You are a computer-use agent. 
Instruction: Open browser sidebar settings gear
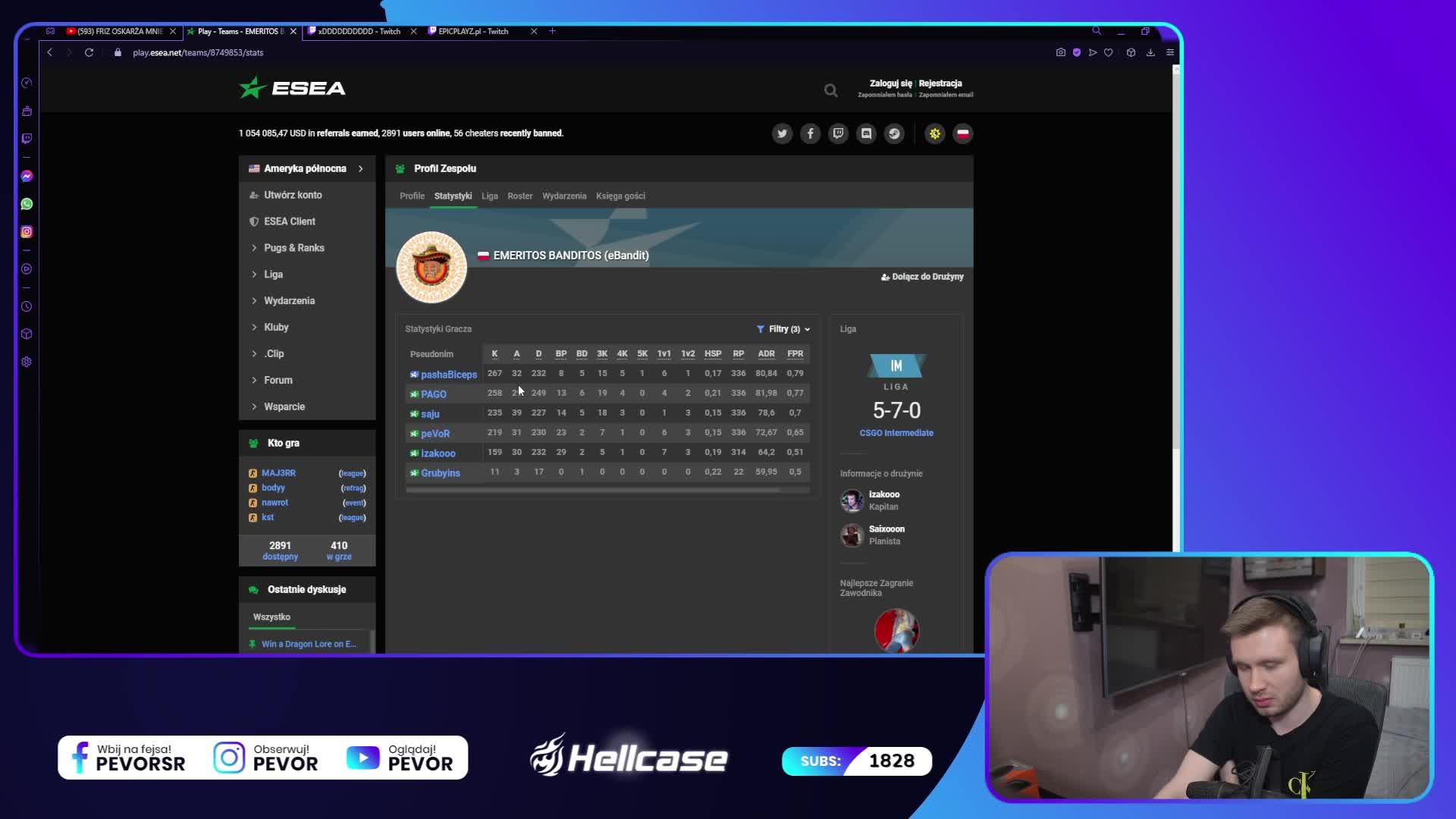[27, 362]
